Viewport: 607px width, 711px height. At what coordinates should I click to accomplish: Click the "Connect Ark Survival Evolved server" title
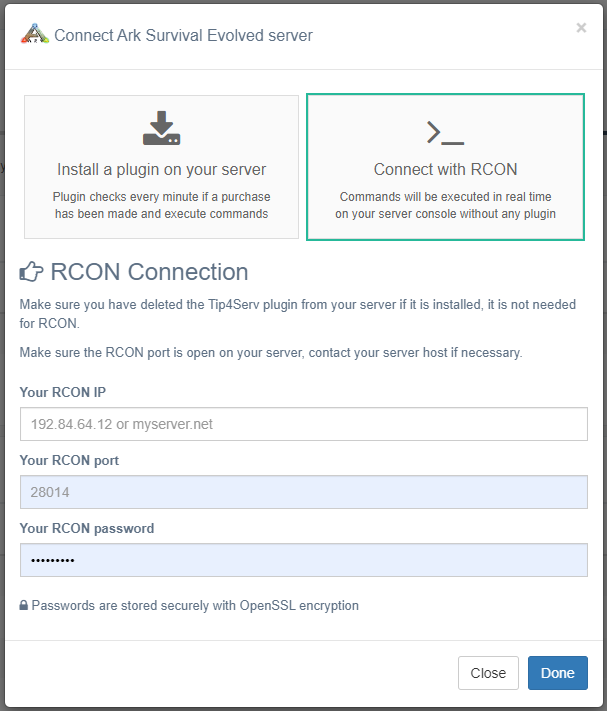coord(183,36)
